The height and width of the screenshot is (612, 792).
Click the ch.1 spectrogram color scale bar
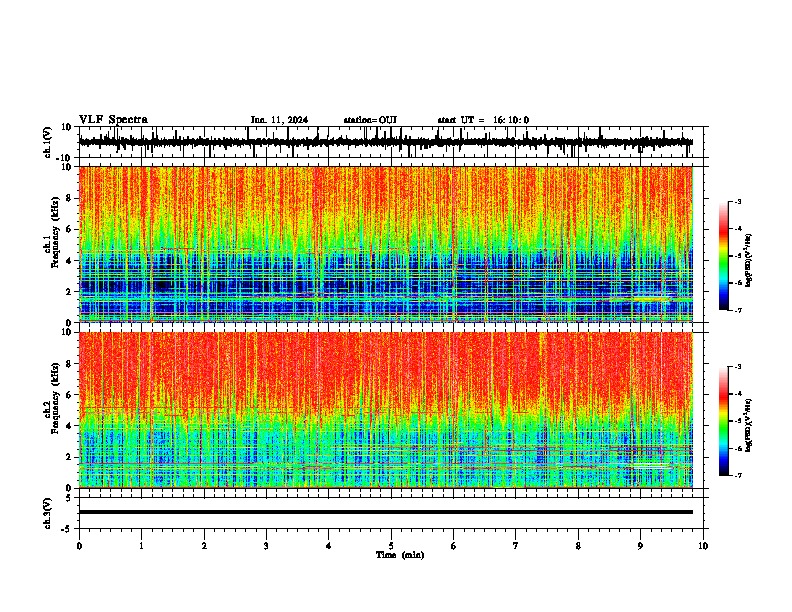coord(723,256)
